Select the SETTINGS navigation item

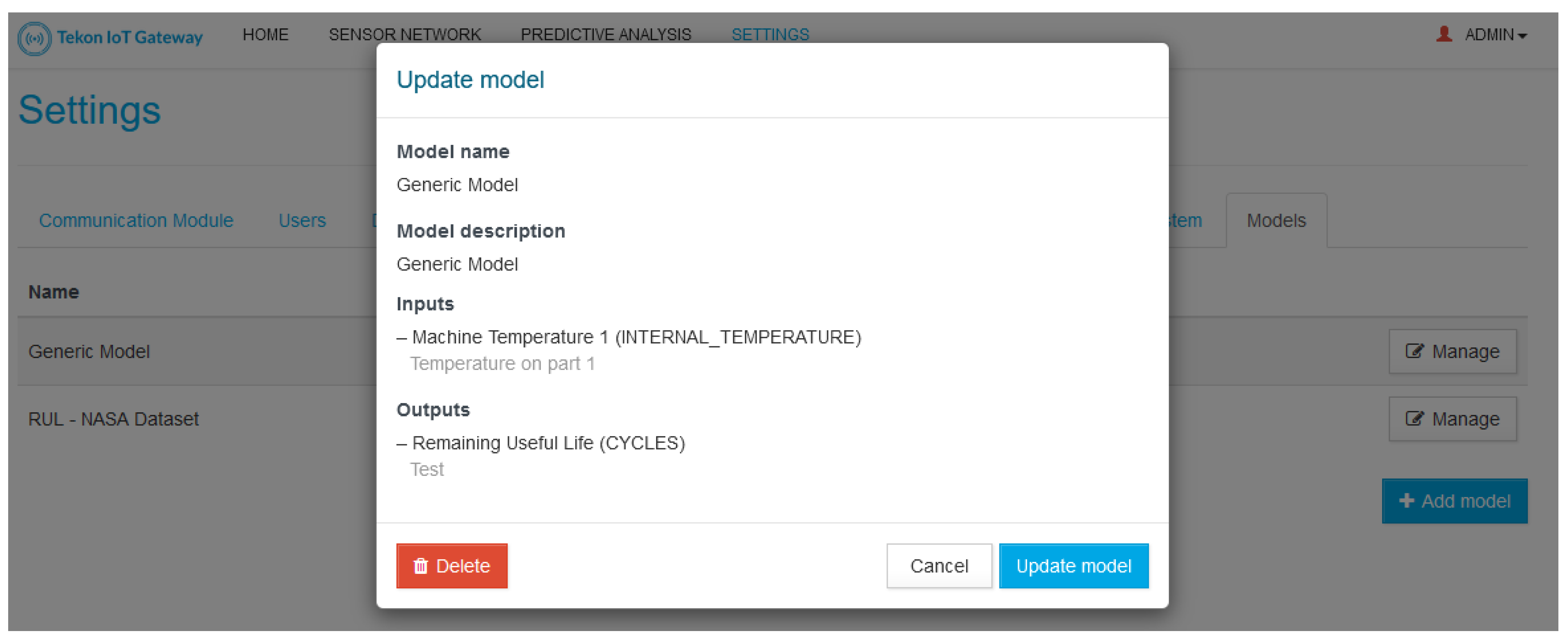[x=770, y=35]
